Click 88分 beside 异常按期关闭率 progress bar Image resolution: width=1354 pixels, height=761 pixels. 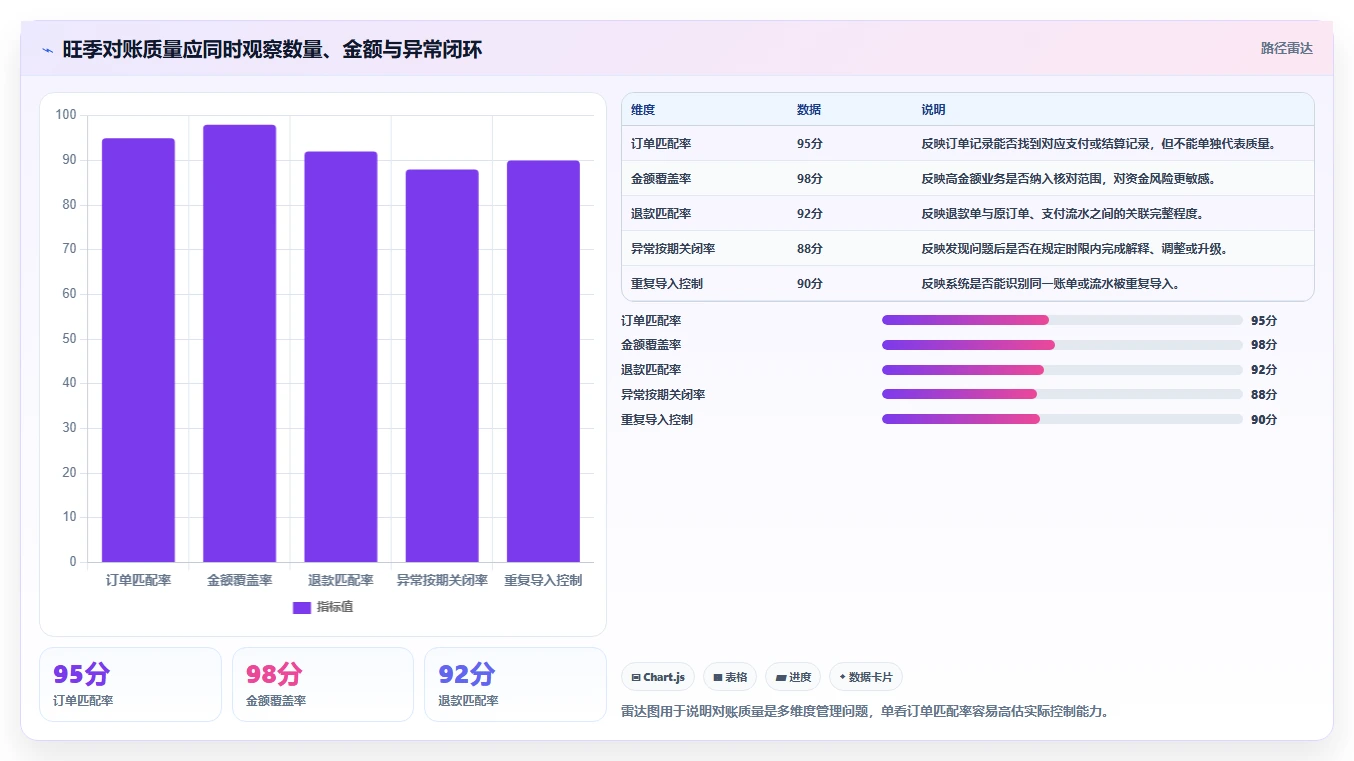click(x=1264, y=395)
